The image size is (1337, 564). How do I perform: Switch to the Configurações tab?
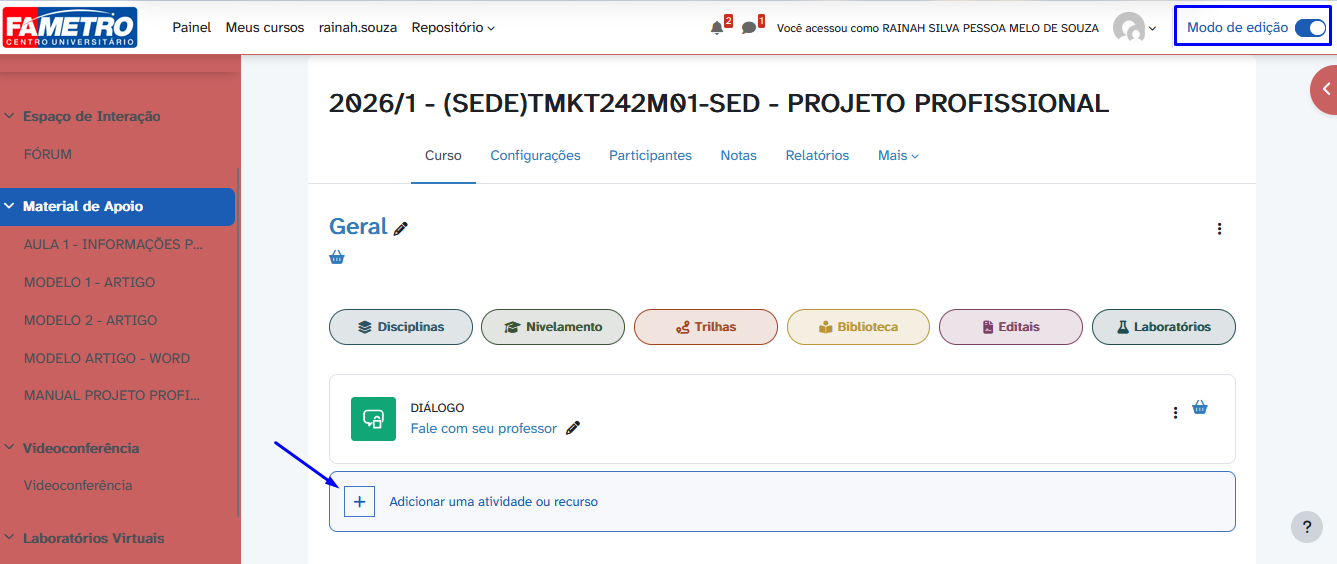(535, 155)
